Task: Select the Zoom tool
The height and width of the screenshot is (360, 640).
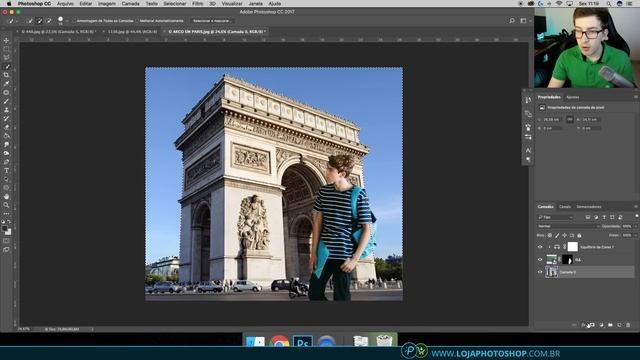Action: (6, 205)
